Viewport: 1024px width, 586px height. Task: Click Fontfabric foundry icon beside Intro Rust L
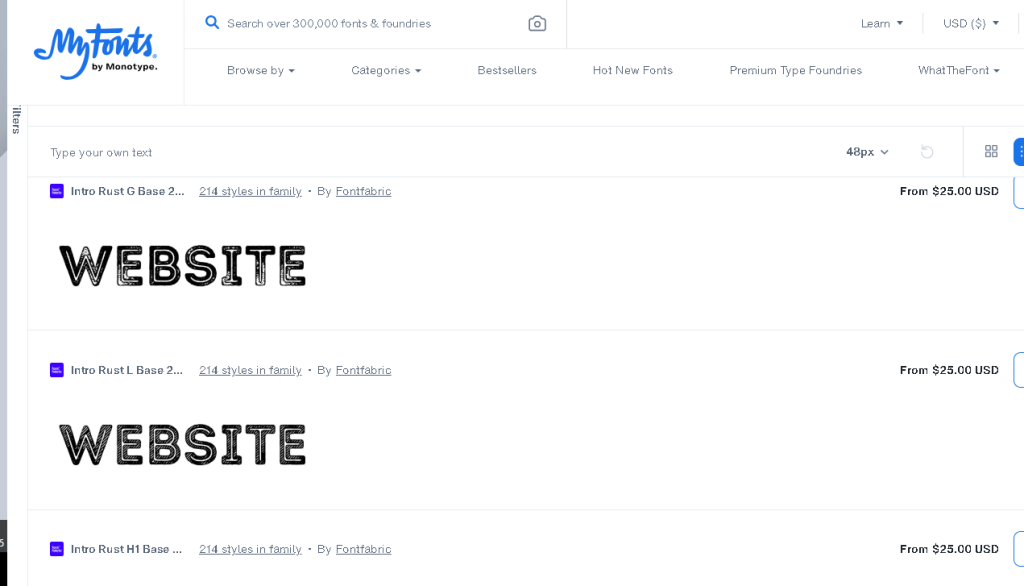[57, 370]
